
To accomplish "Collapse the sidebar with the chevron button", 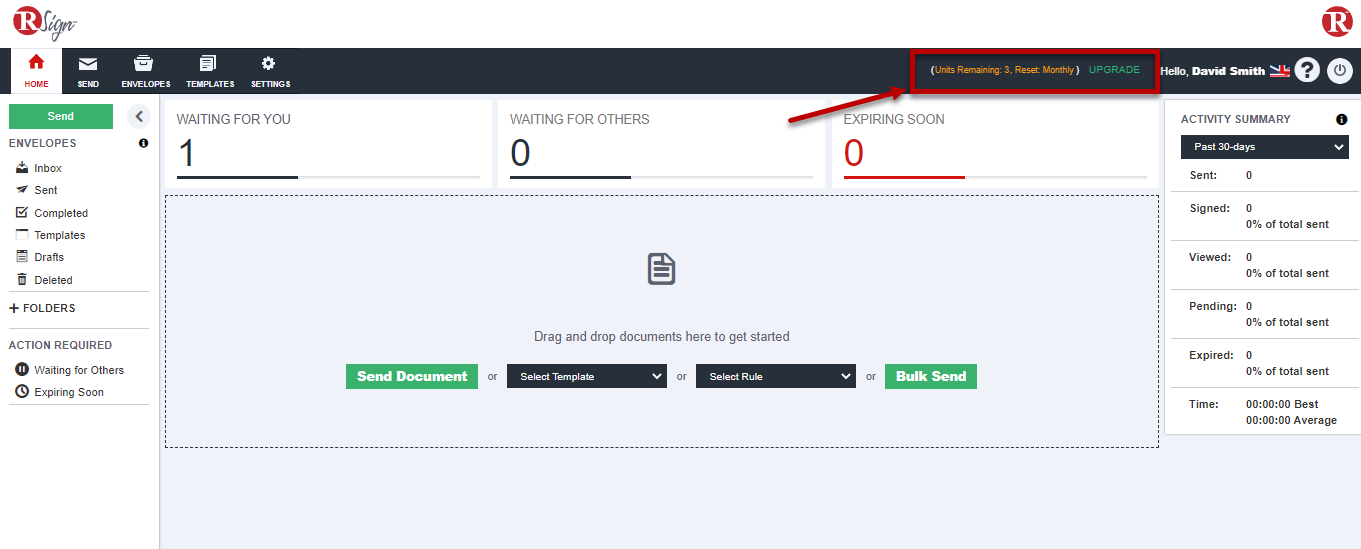I will pyautogui.click(x=139, y=117).
